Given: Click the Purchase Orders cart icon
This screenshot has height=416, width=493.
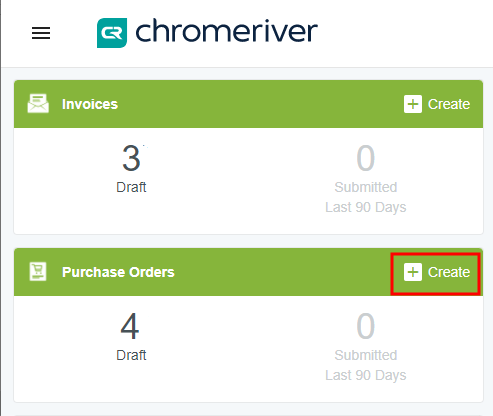Looking at the screenshot, I should [38, 271].
